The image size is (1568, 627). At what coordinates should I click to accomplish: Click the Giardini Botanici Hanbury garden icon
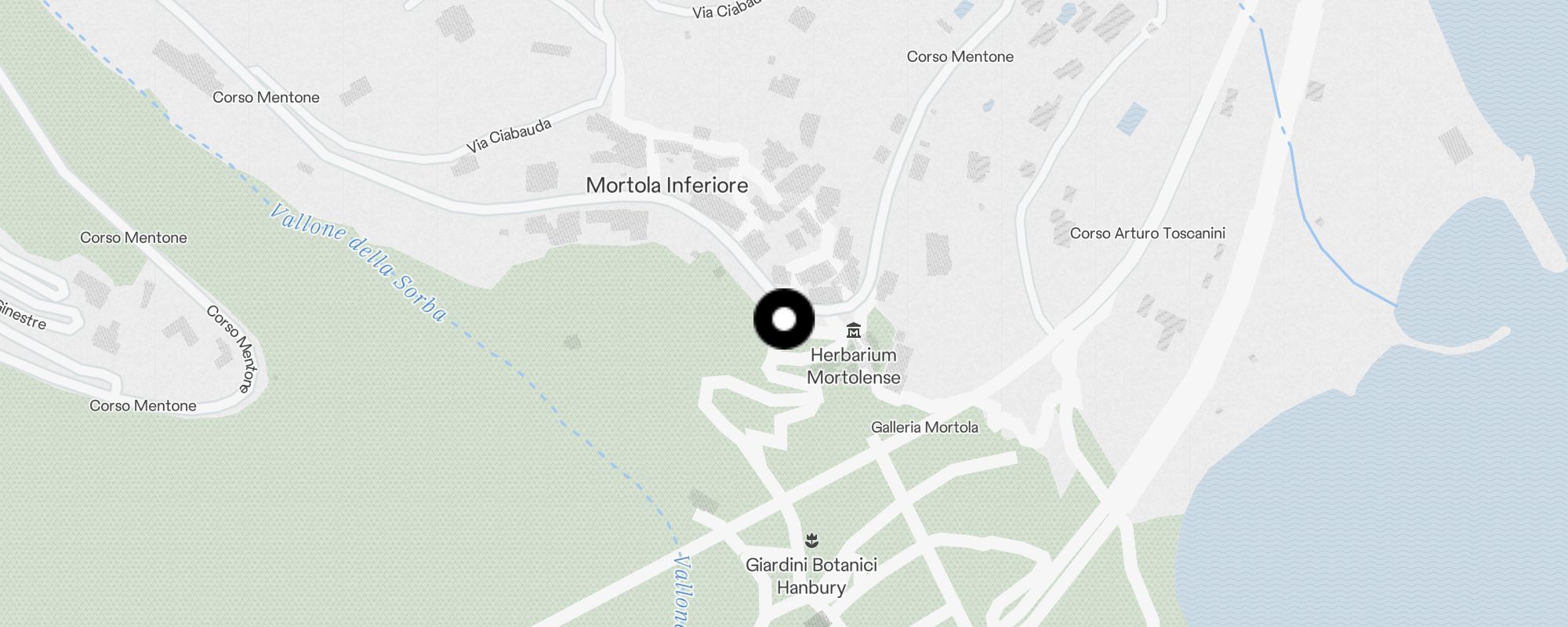[x=811, y=541]
